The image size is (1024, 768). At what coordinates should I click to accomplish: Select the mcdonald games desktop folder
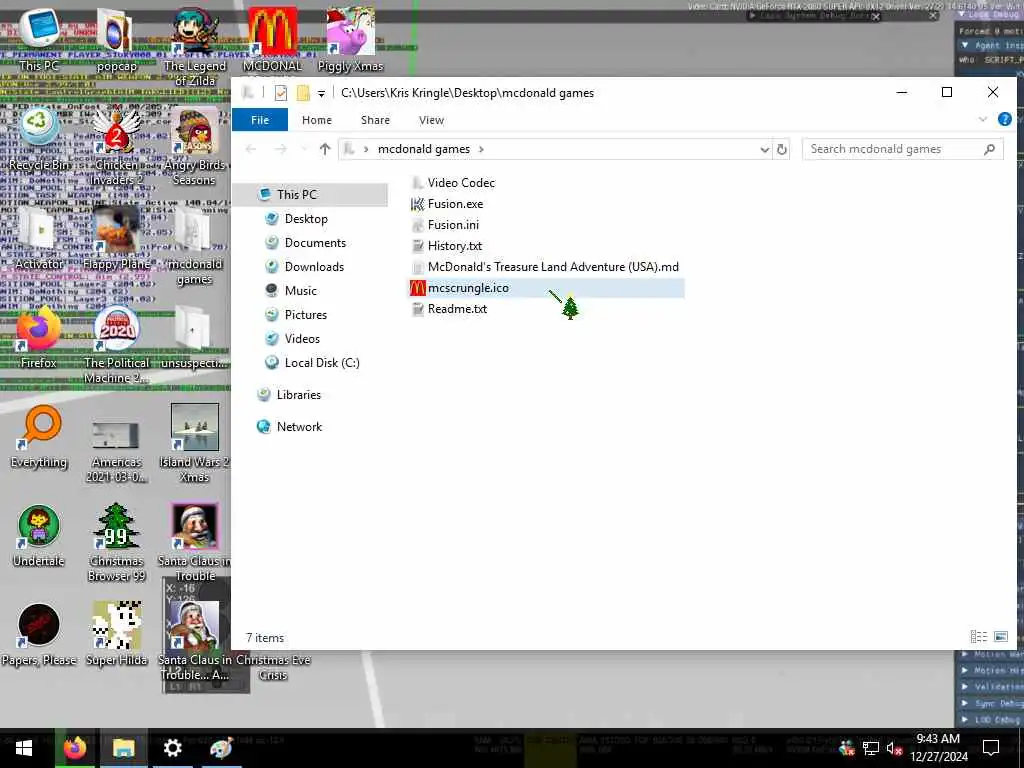(194, 246)
